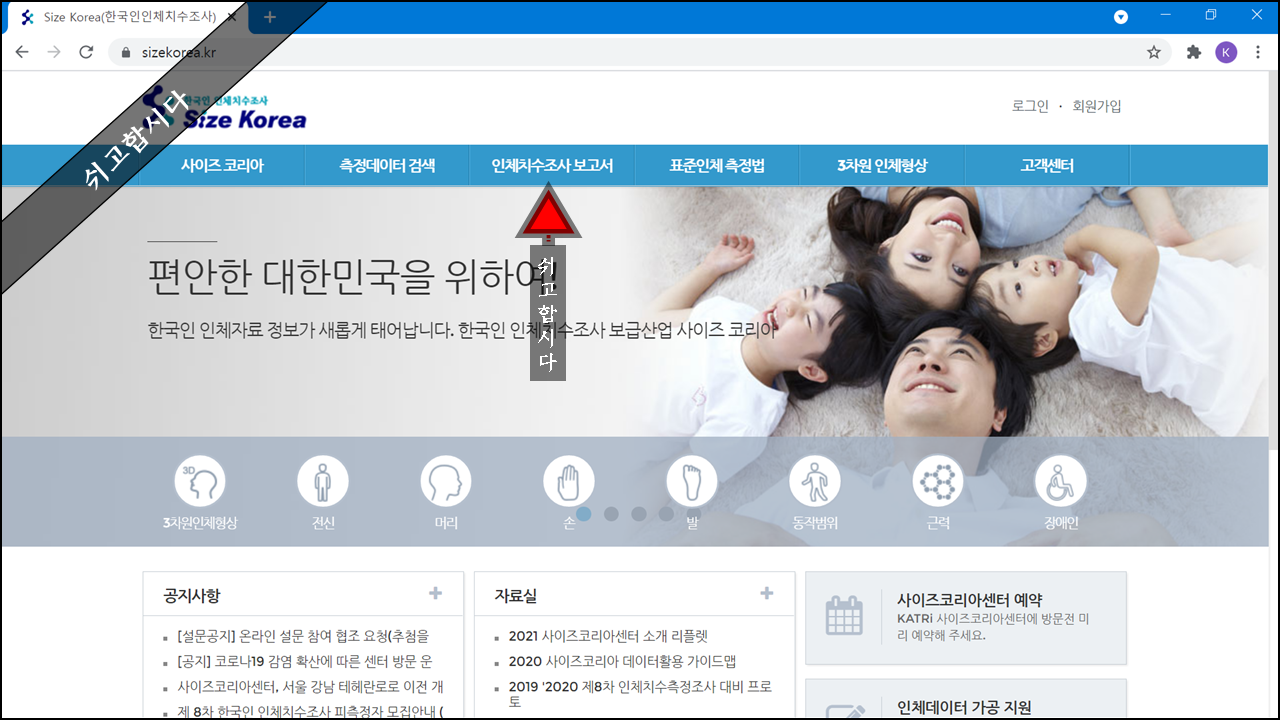
Task: Click the browser back arrow
Action: coord(22,52)
